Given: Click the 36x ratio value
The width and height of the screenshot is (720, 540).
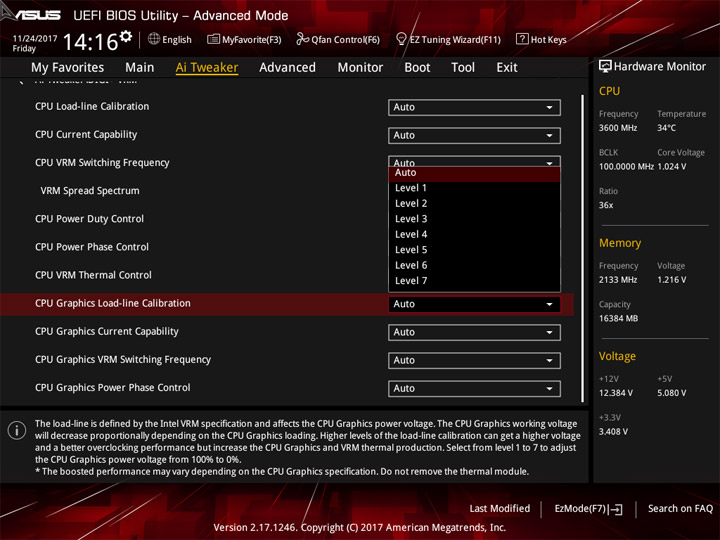Looking at the screenshot, I should click(606, 205).
